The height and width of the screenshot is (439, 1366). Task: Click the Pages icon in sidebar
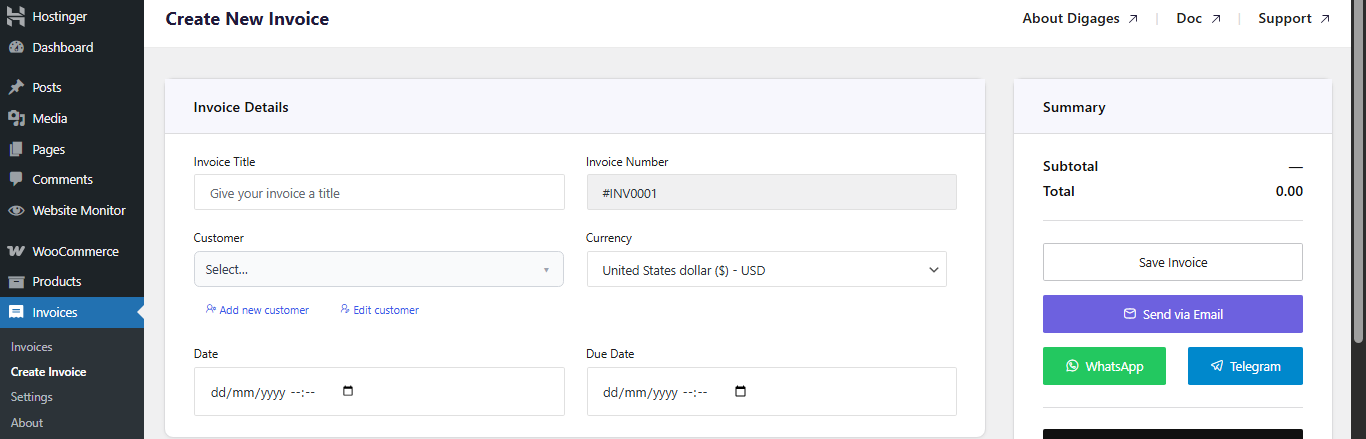pos(16,149)
